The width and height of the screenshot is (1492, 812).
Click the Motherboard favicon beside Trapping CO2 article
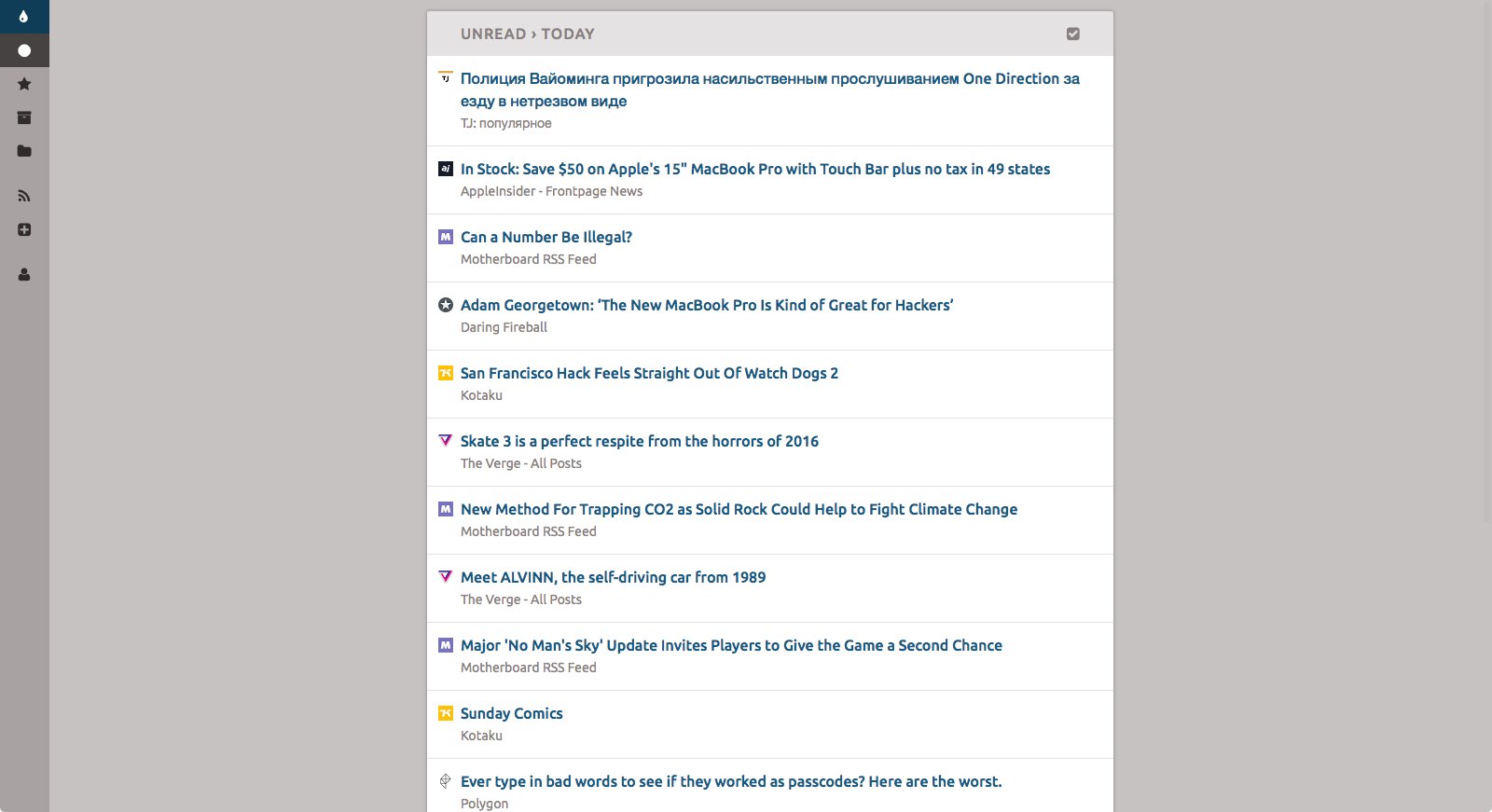tap(446, 509)
